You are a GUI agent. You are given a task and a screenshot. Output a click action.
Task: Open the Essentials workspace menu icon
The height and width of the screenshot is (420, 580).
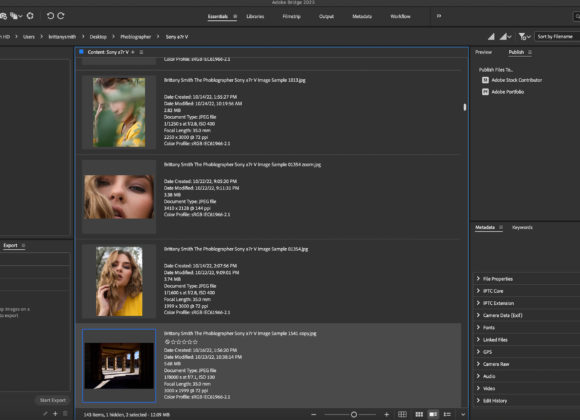(x=235, y=16)
